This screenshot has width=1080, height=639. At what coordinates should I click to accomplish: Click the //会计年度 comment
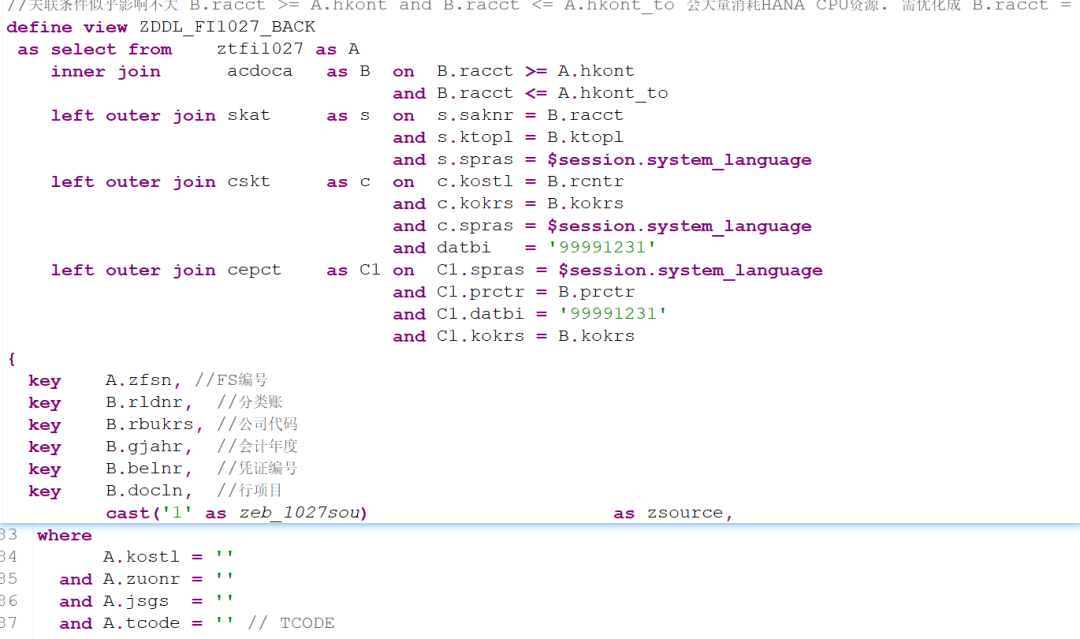[257, 446]
